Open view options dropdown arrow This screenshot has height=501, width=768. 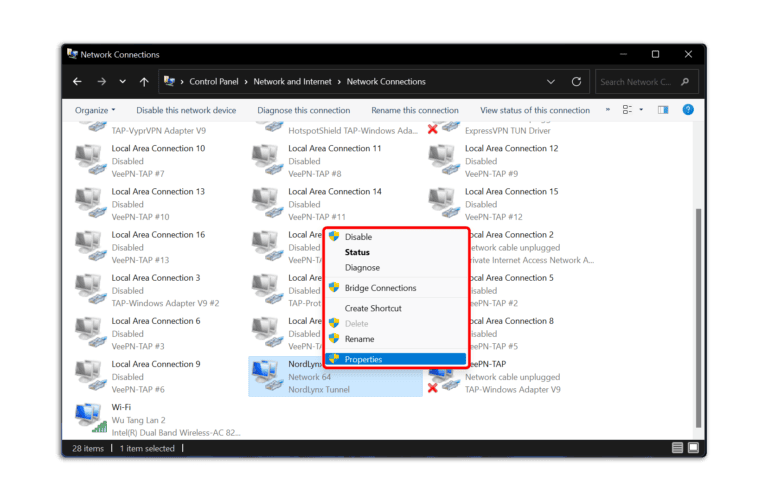(x=641, y=110)
